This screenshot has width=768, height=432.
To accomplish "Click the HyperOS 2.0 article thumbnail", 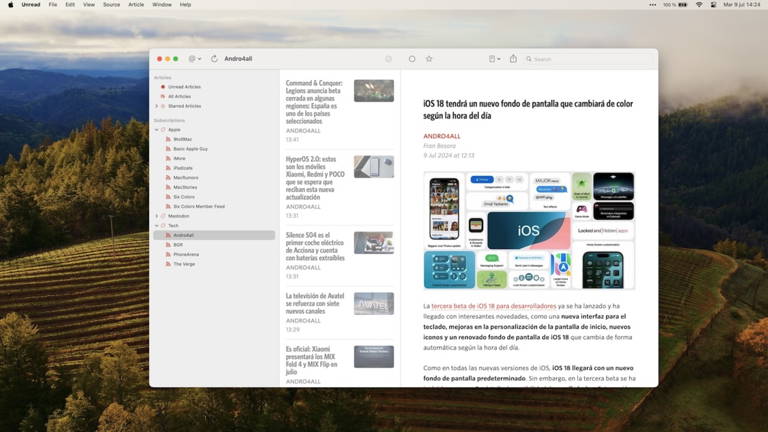I will [374, 167].
